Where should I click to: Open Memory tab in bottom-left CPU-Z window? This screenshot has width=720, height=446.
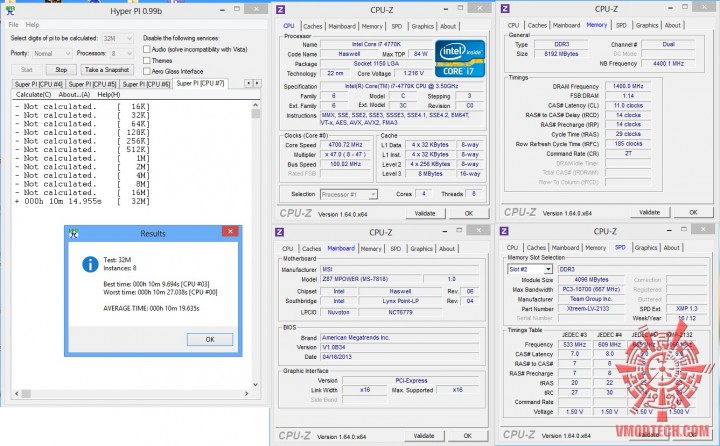coord(371,248)
